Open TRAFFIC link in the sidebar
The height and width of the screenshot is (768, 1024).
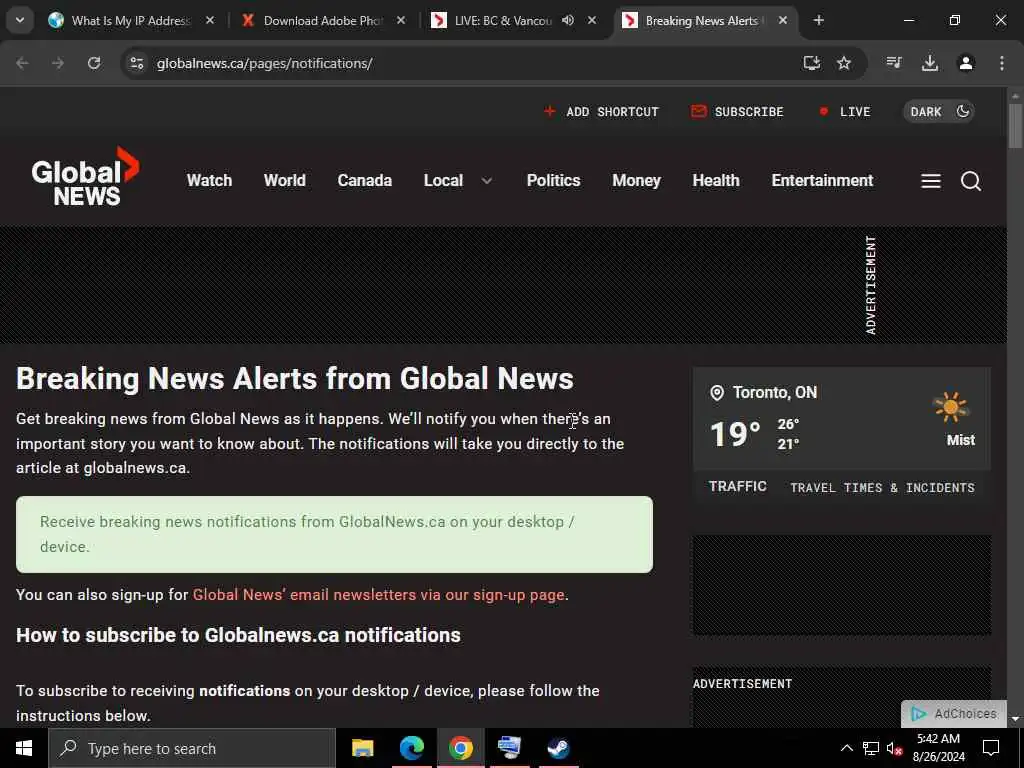click(737, 487)
